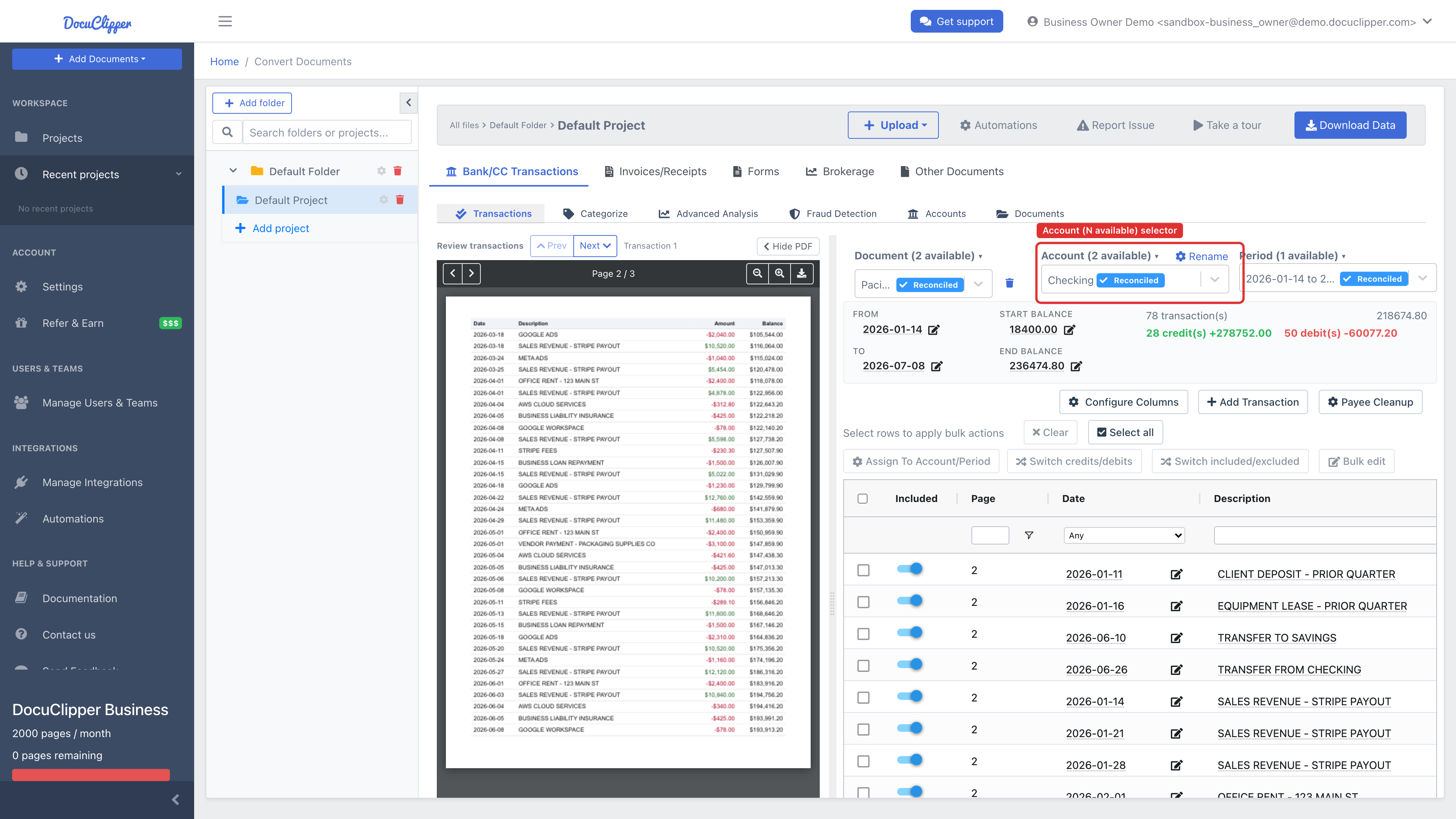Open Default Project settings gear

(384, 199)
